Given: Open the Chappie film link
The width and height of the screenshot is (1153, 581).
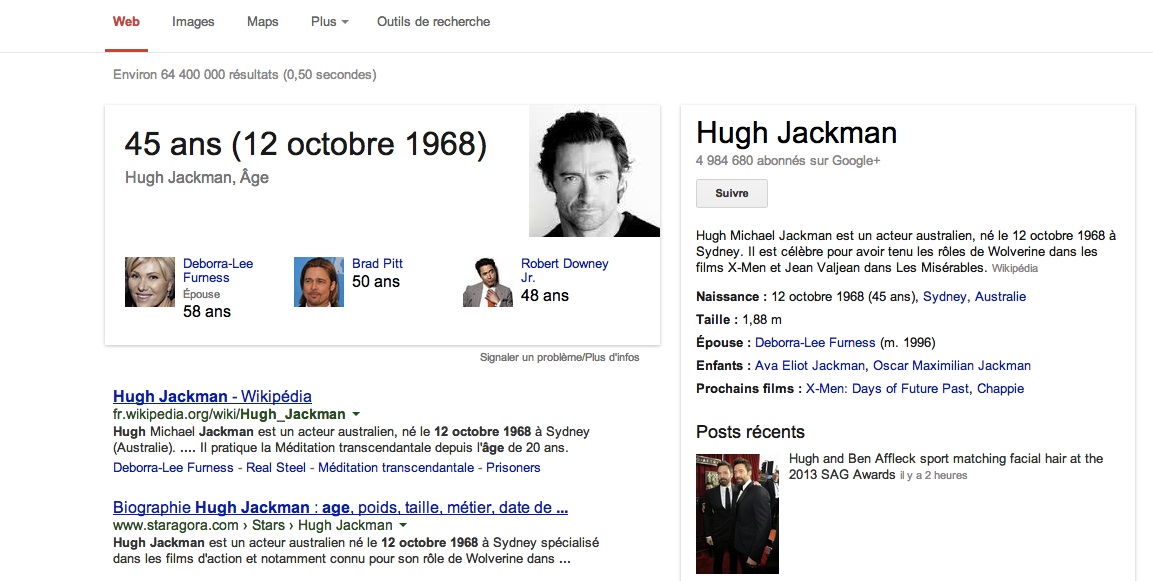Looking at the screenshot, I should pyautogui.click(x=1000, y=388).
